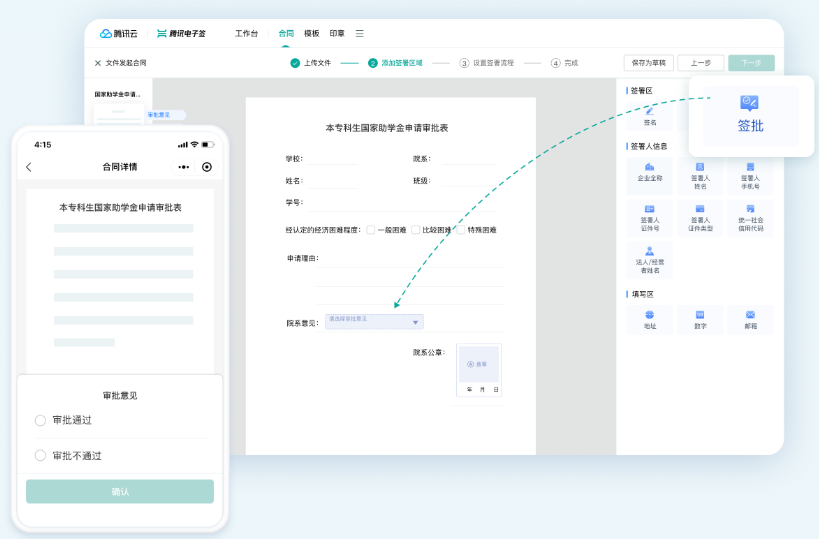Click the 4:15 time on phone
Screen dimensions: 819x539
(x=43, y=145)
